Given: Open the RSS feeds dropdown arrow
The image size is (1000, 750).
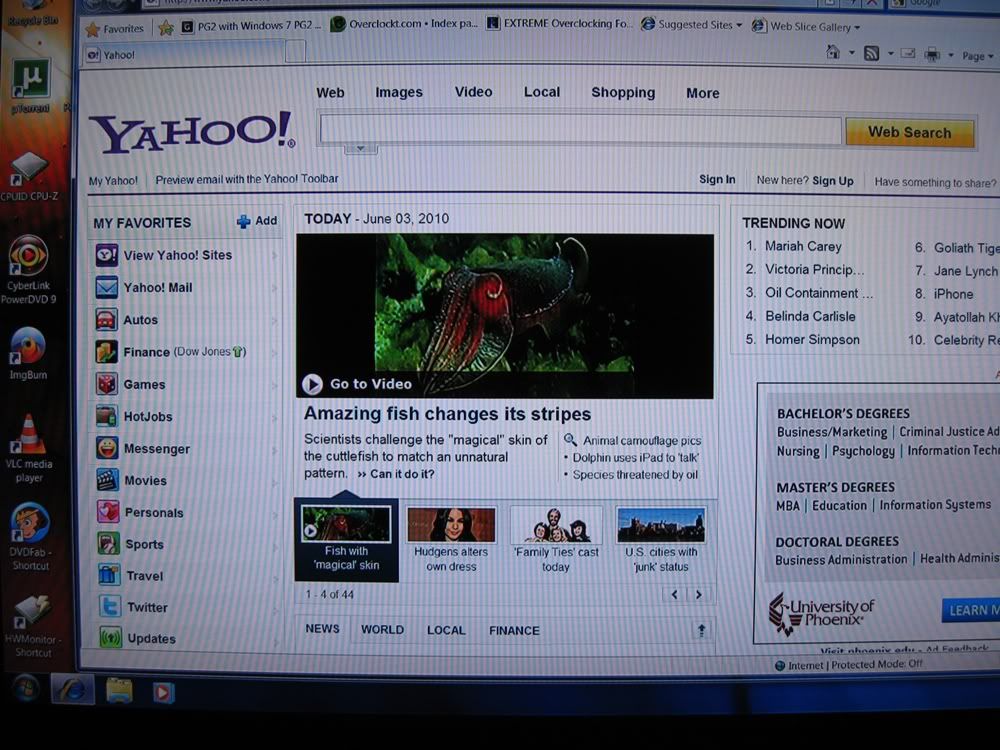Looking at the screenshot, I should (890, 54).
